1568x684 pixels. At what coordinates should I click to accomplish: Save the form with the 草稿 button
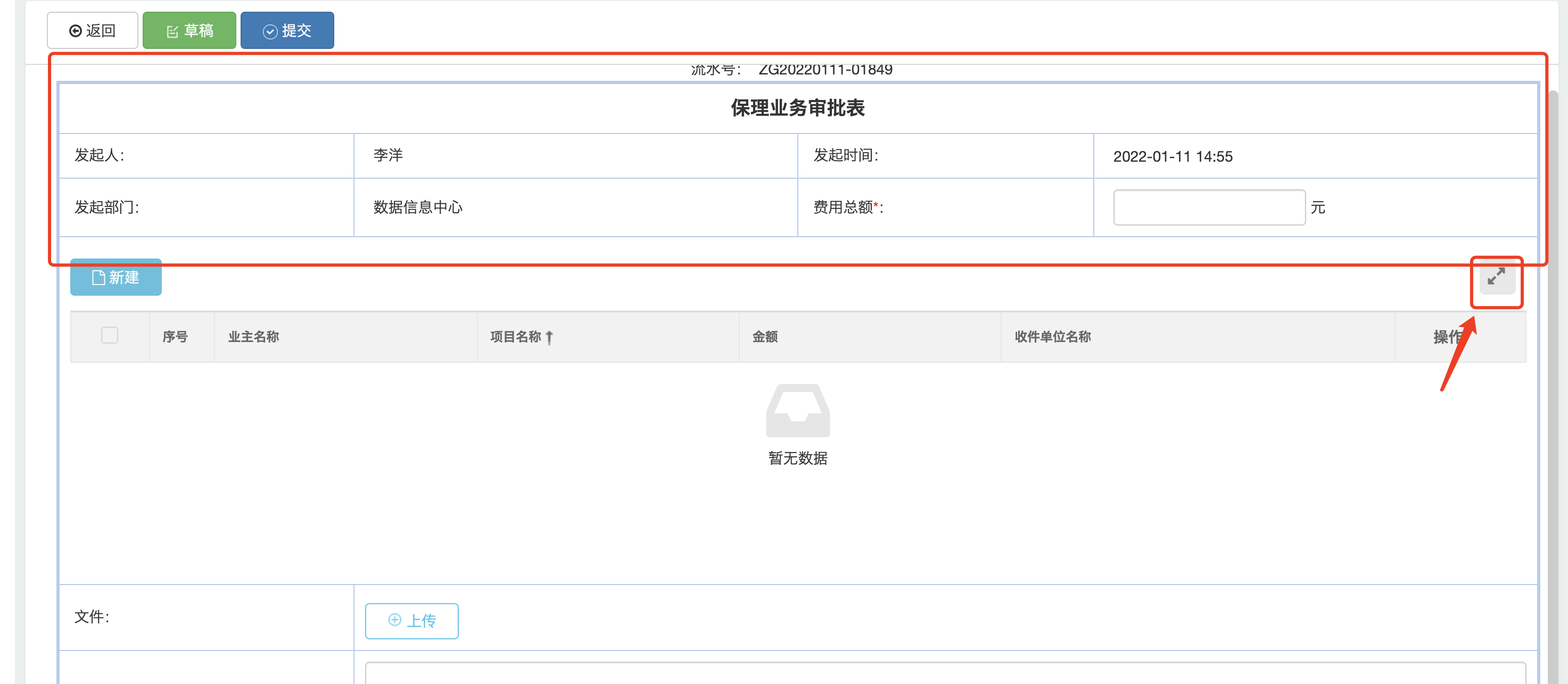pos(189,30)
